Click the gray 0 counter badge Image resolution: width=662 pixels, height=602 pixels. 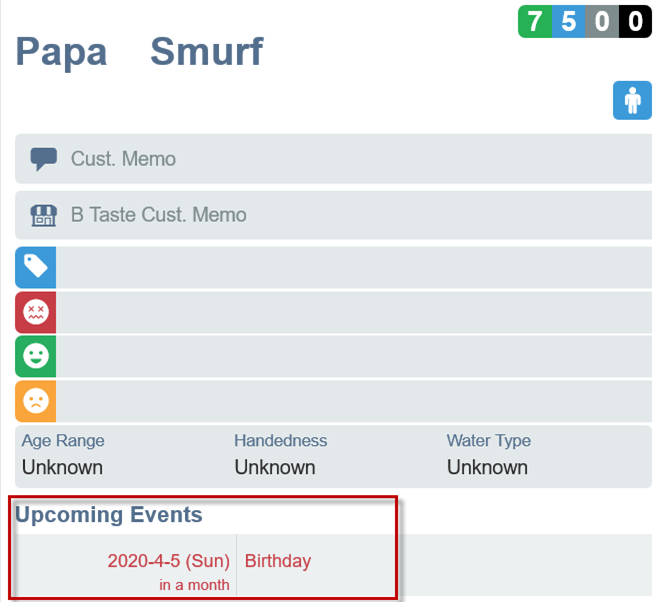point(602,22)
